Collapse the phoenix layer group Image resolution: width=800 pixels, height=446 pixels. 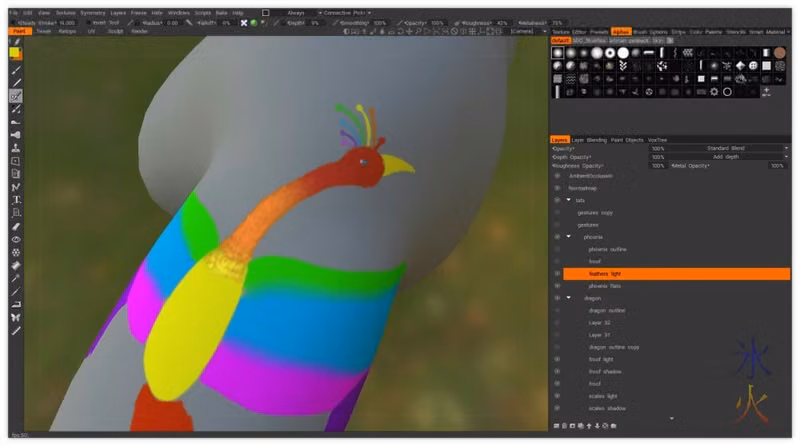(x=568, y=237)
